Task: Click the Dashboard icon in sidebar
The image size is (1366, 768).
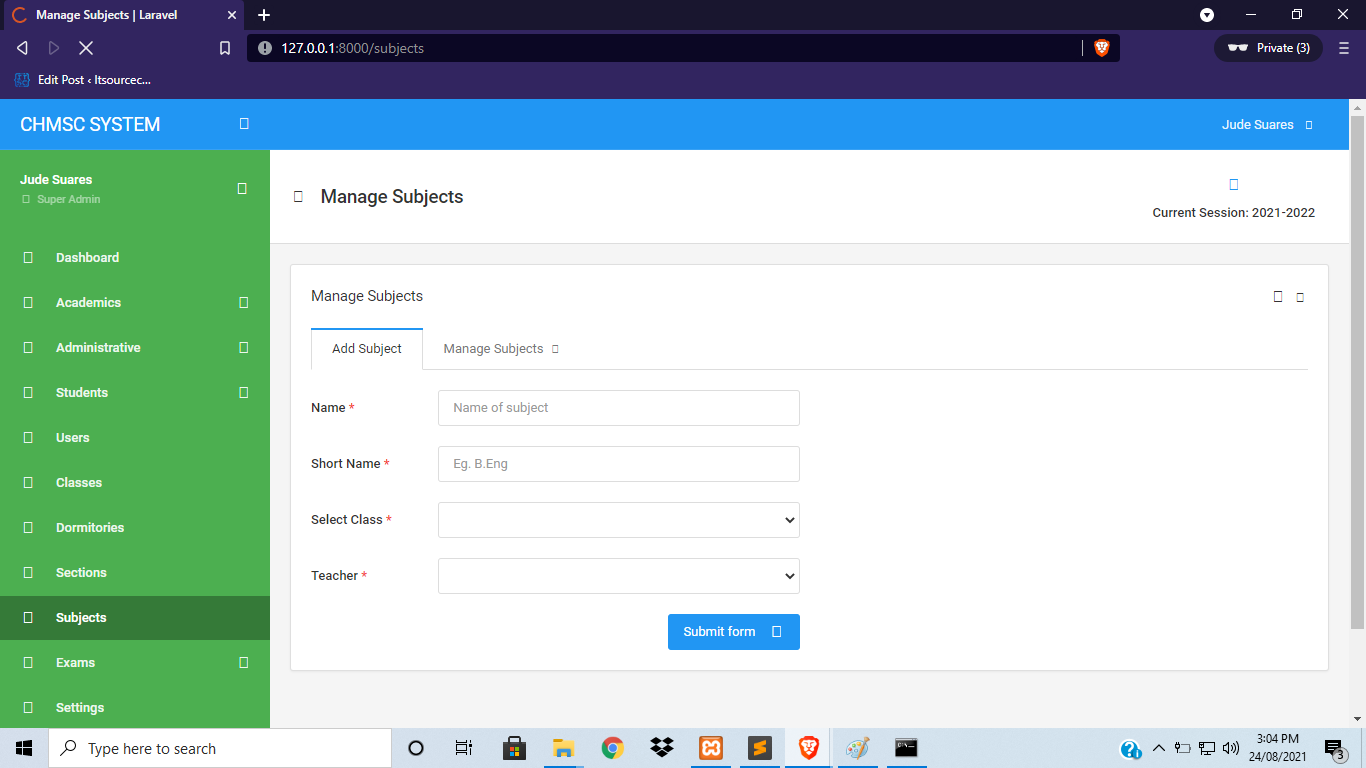Action: tap(27, 257)
